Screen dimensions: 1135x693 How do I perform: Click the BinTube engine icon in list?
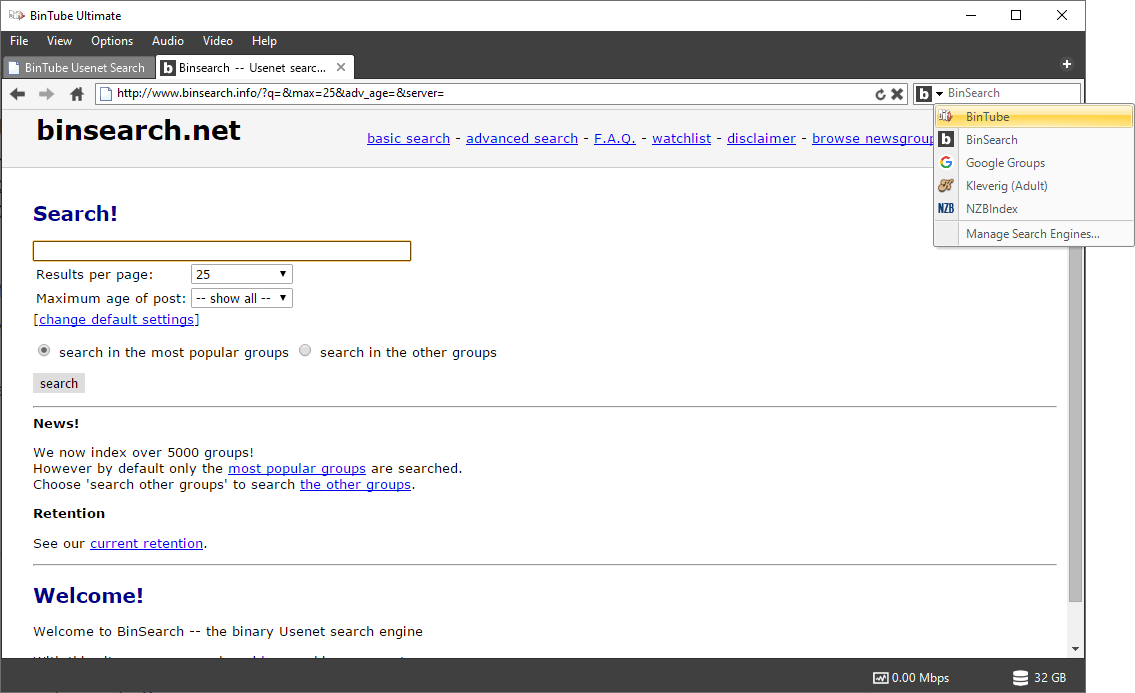click(x=946, y=117)
